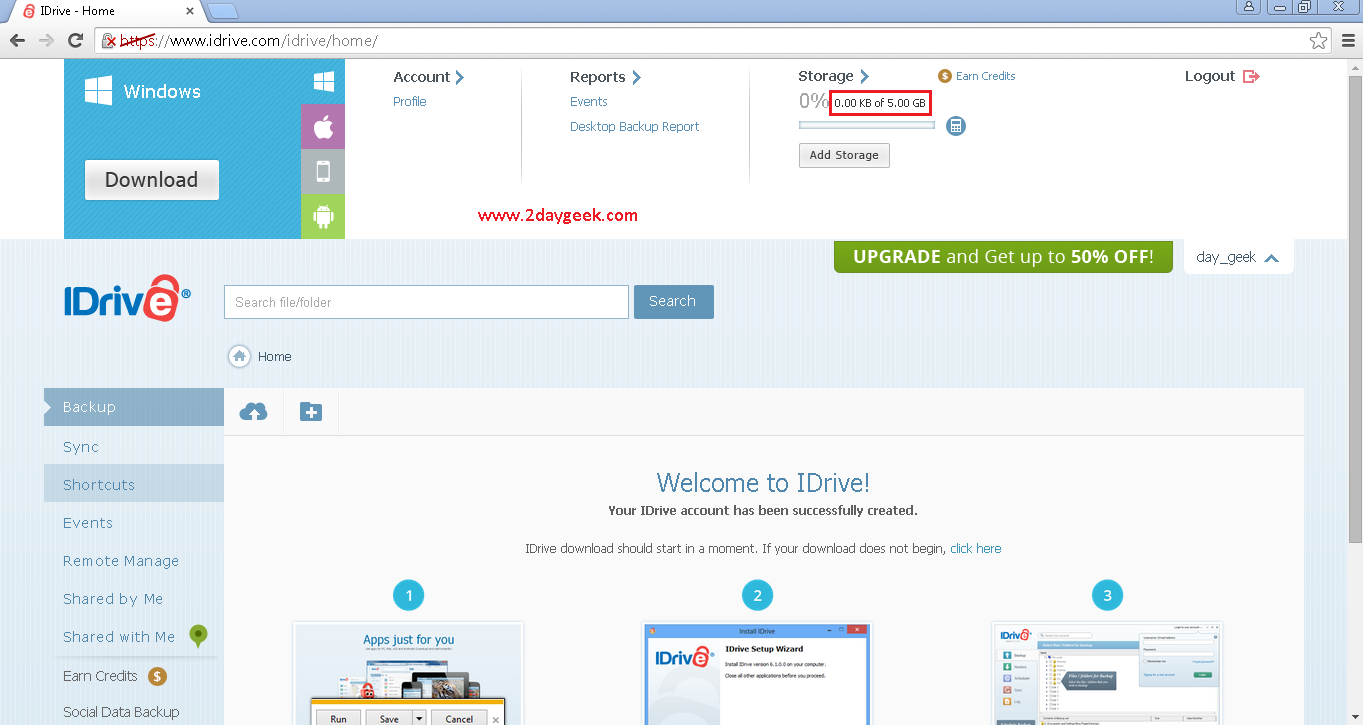Click the Logout link
The height and width of the screenshot is (725, 1363).
click(1210, 77)
